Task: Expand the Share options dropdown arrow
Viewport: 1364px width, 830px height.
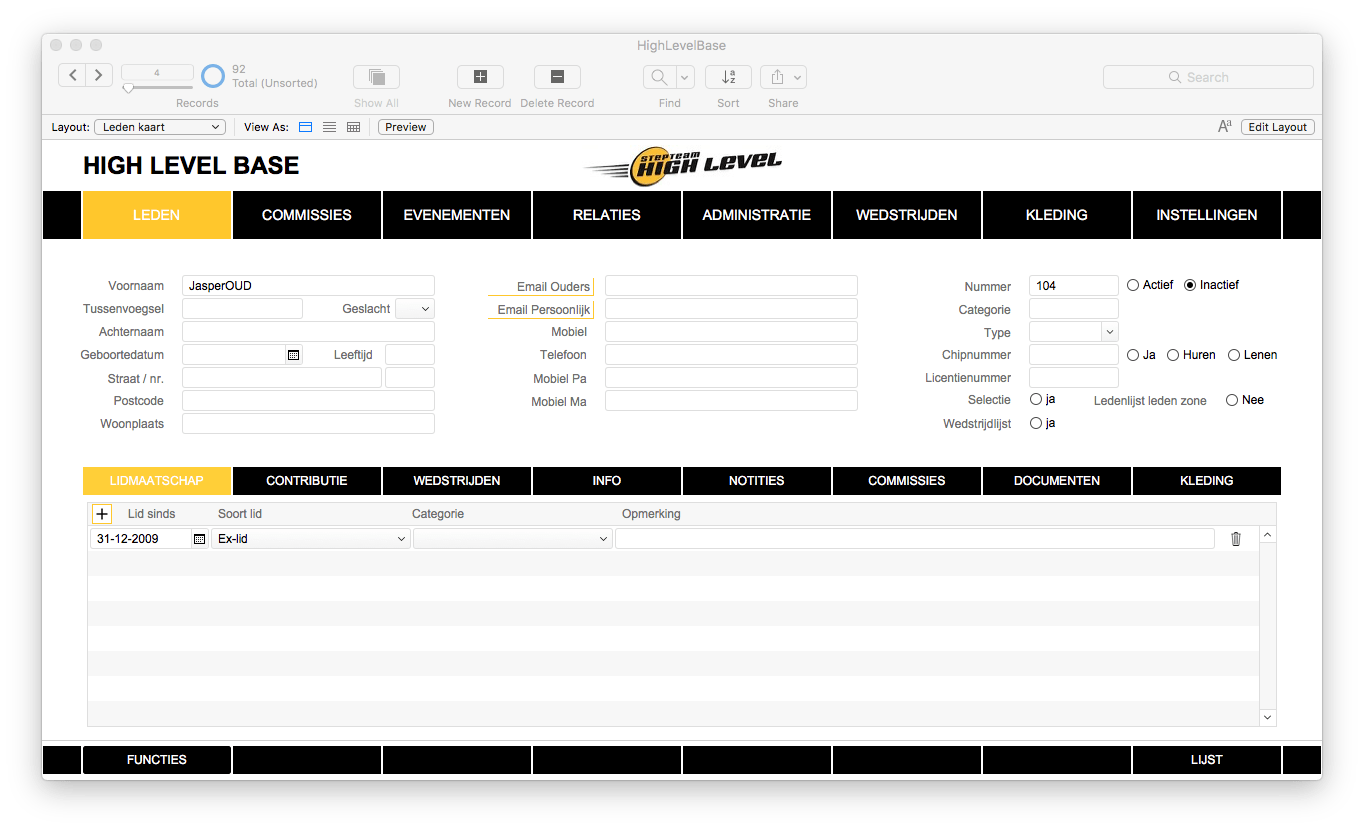Action: pos(799,77)
